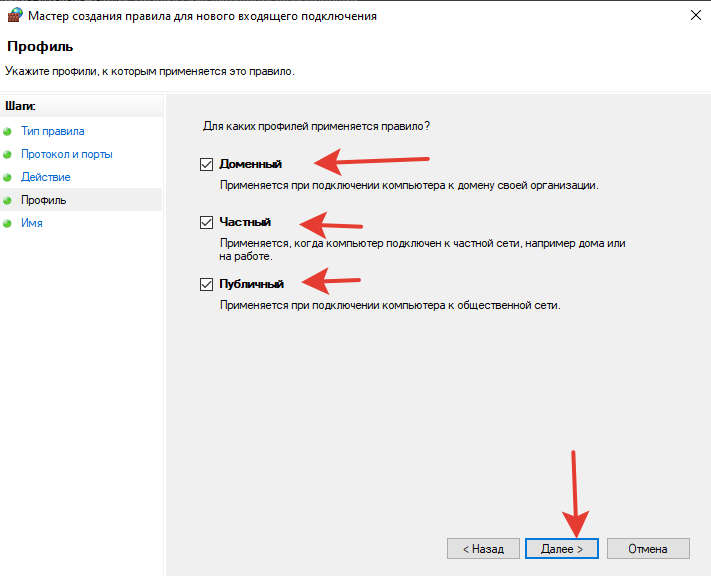Click green bullet beside Профиль step
Viewport: 711px width, 576px height.
pos(8,200)
